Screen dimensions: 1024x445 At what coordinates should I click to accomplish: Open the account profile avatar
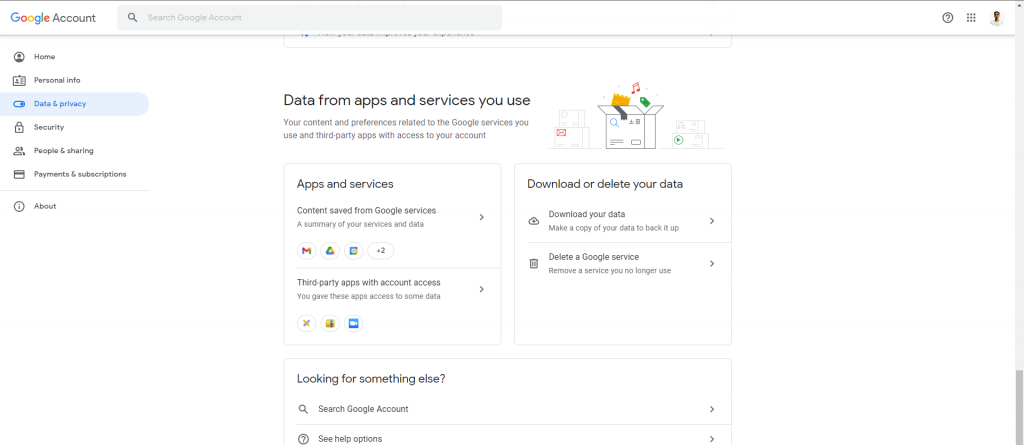(996, 18)
